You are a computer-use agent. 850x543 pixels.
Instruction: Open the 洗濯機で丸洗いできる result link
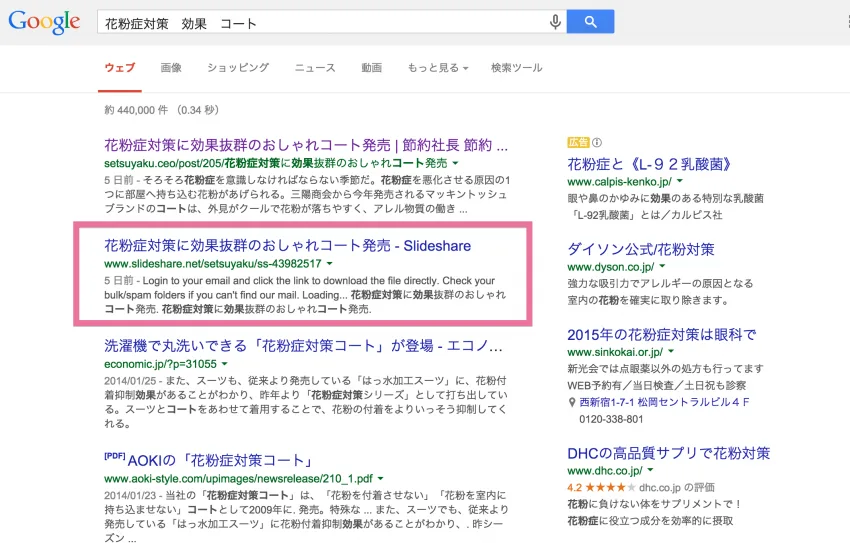pyautogui.click(x=304, y=346)
